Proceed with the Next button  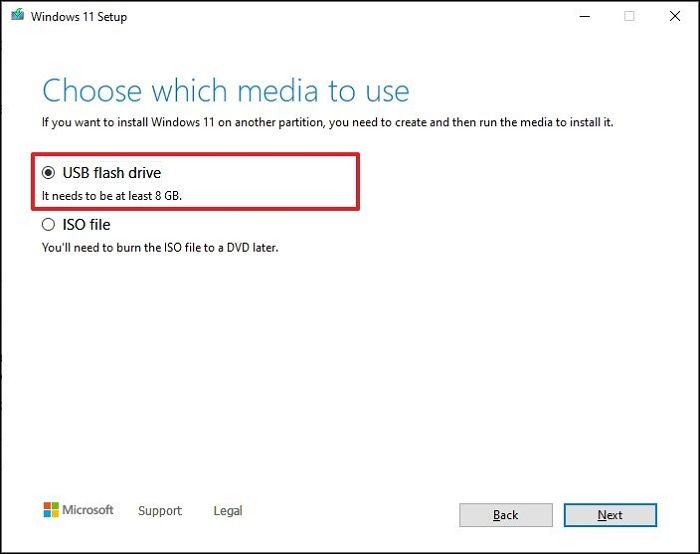pos(610,515)
